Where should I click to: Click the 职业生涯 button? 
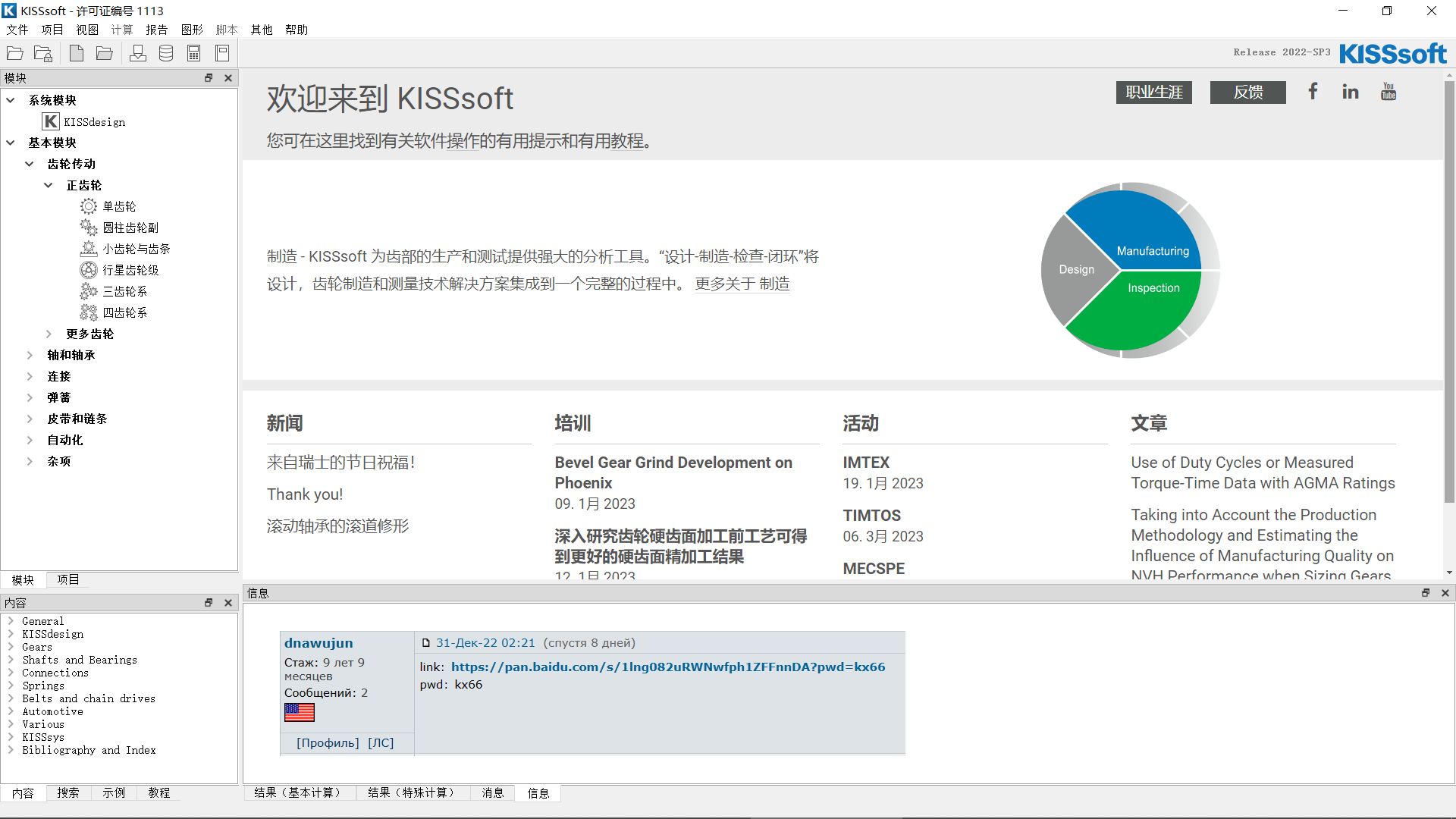(x=1154, y=93)
